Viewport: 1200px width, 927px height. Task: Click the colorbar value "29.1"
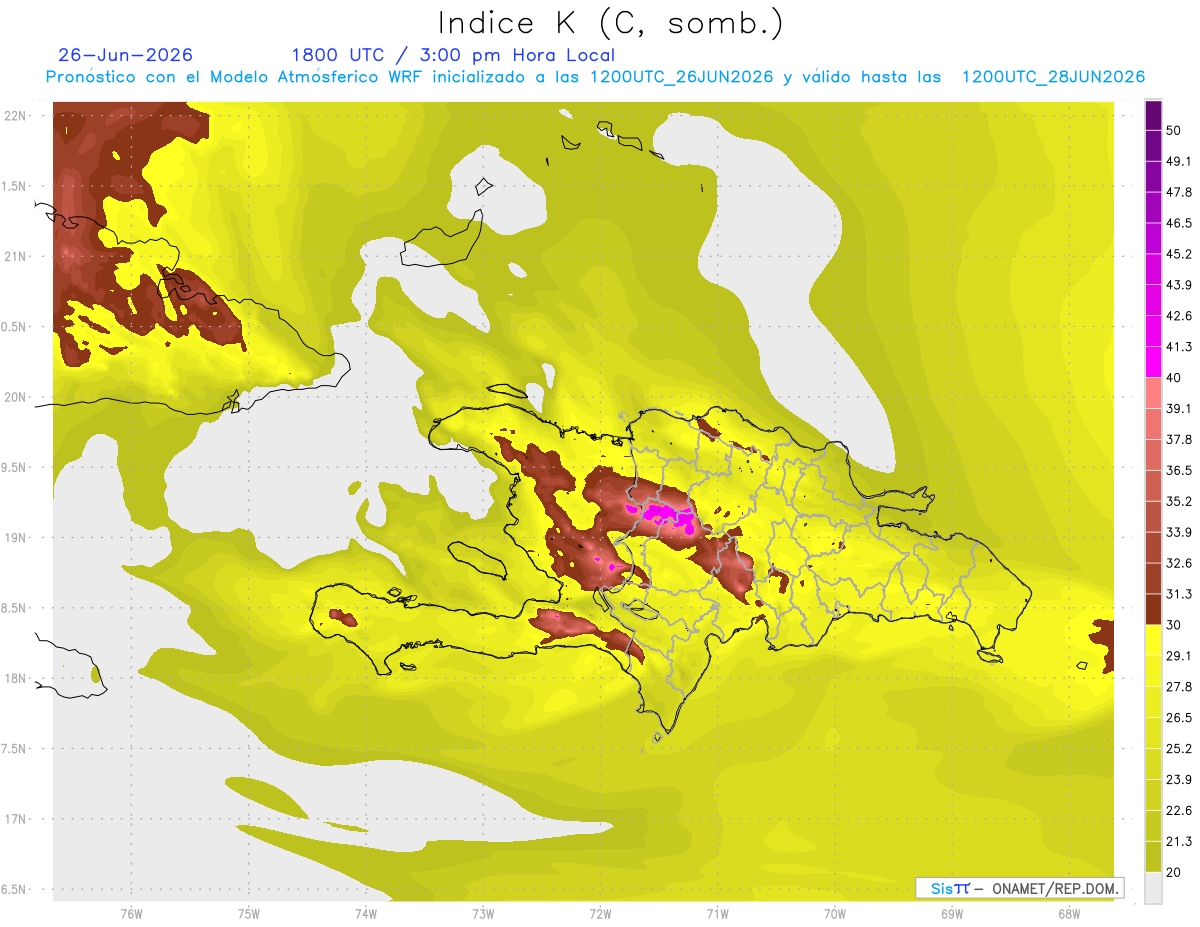click(1179, 656)
